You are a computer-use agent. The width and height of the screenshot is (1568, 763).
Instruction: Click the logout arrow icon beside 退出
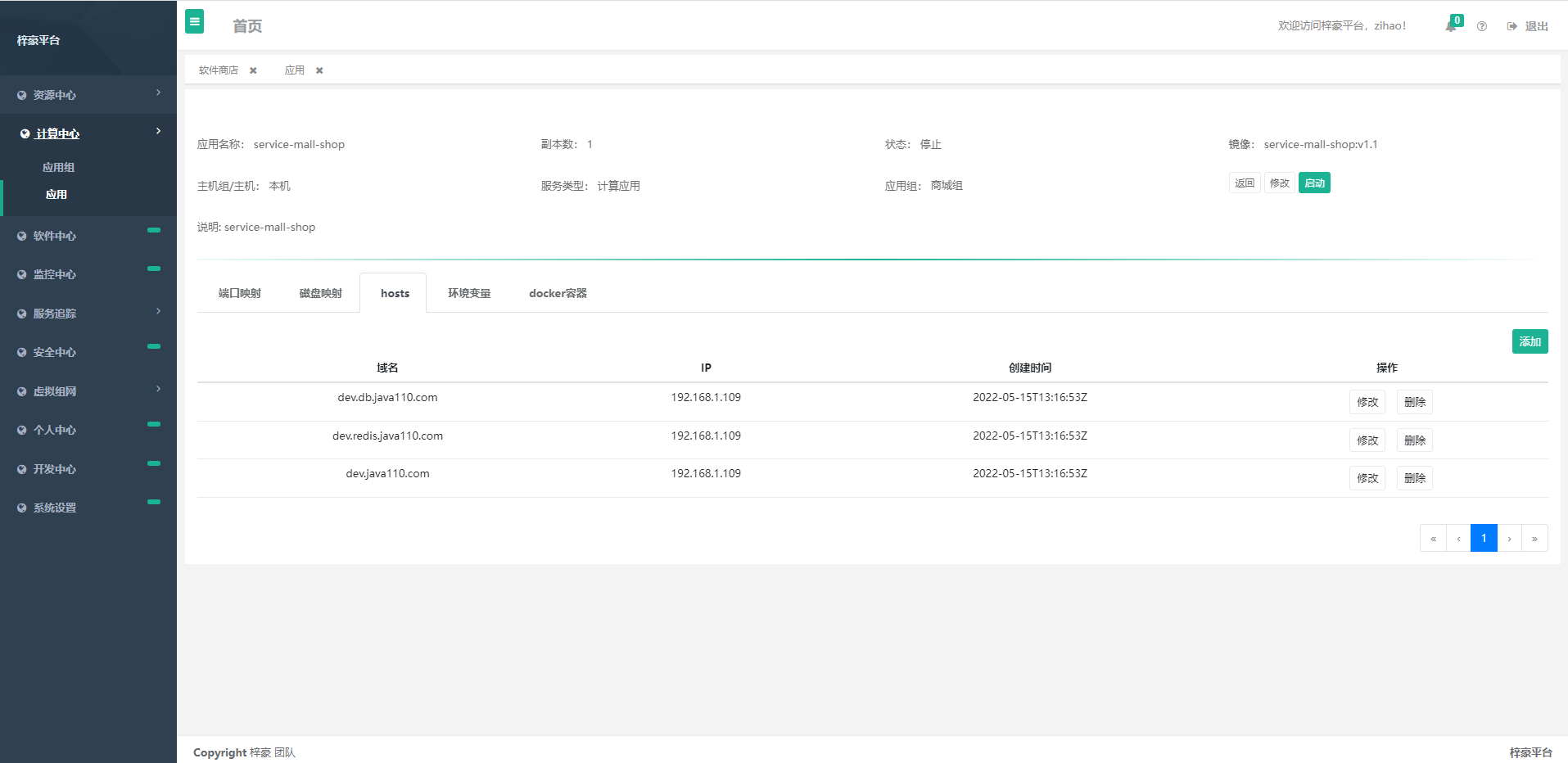(1512, 26)
